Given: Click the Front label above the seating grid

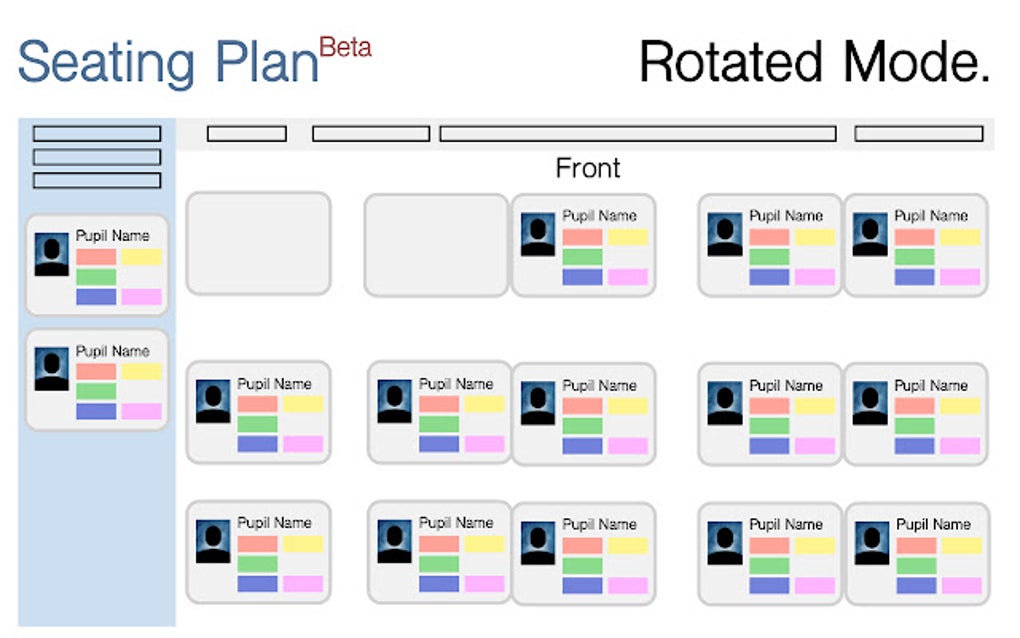Looking at the screenshot, I should click(588, 168).
